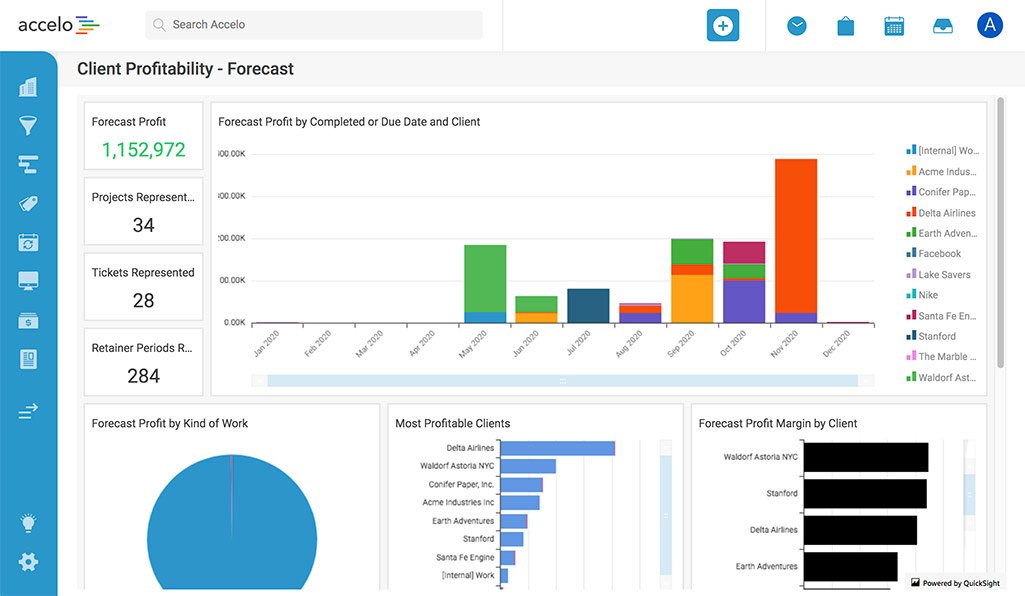Click the Conifer Paper legend entry
This screenshot has width=1025, height=596.
tap(941, 191)
